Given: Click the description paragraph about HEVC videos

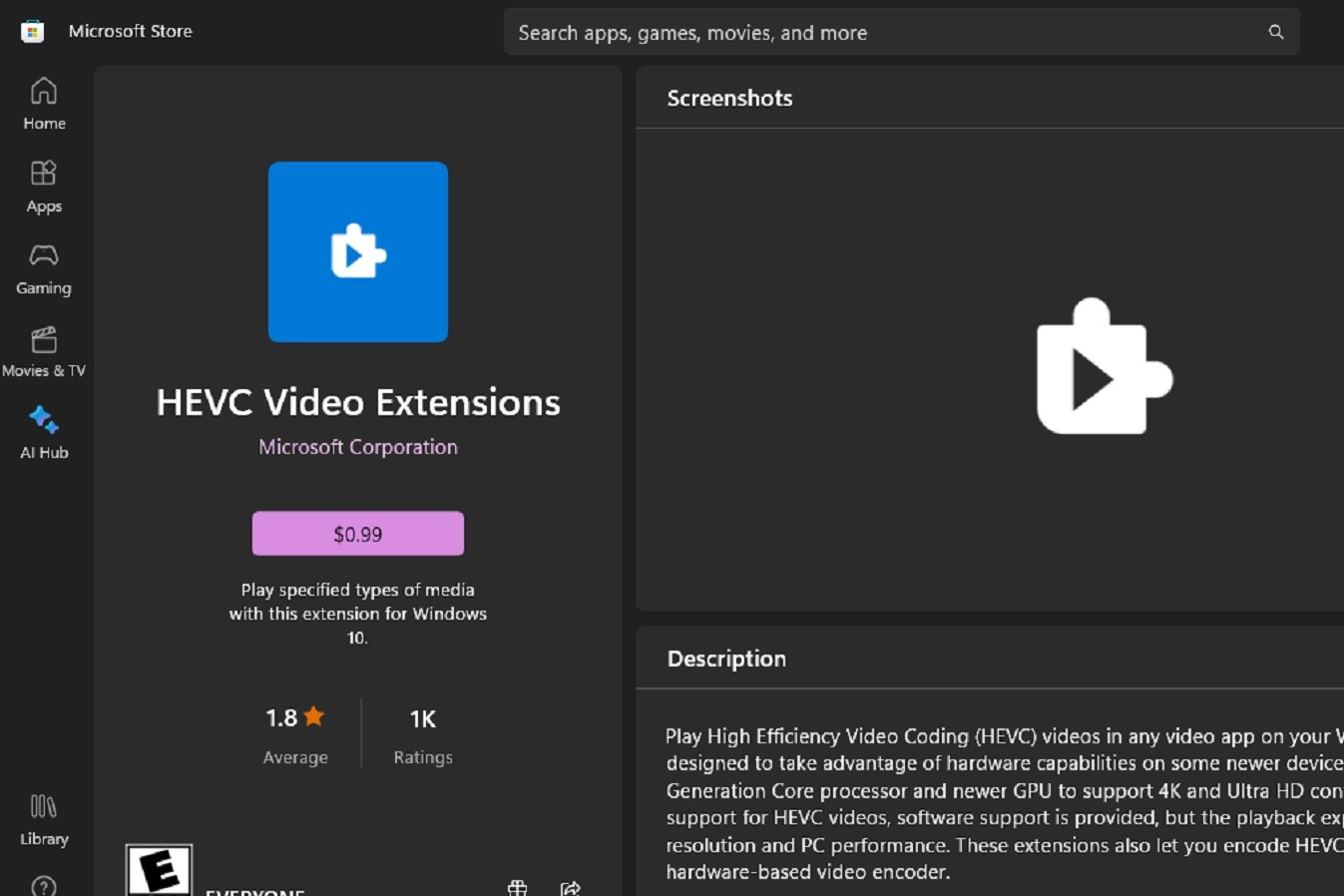Looking at the screenshot, I should point(1005,804).
